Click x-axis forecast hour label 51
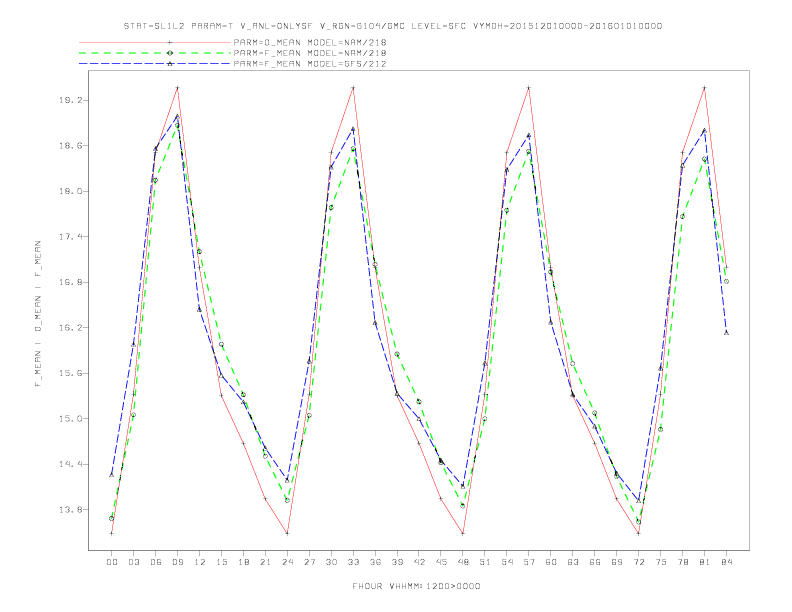Viewport: 792px width, 612px height. tap(485, 562)
